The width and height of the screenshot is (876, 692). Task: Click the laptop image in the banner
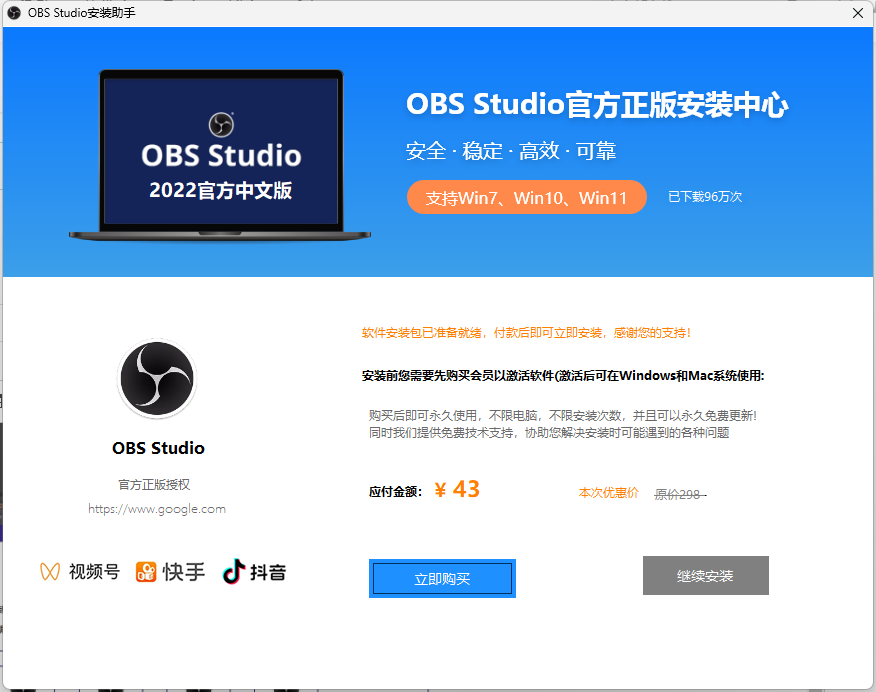[220, 155]
